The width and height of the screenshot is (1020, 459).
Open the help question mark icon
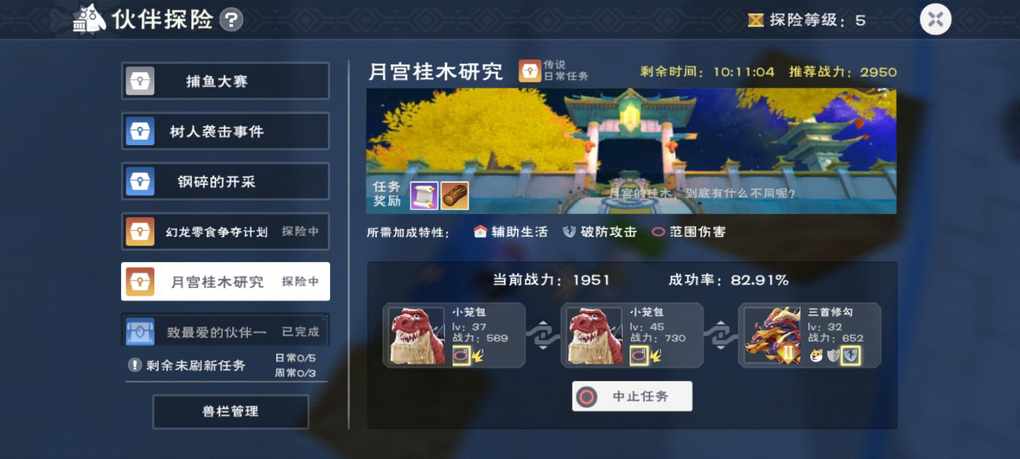(x=231, y=20)
